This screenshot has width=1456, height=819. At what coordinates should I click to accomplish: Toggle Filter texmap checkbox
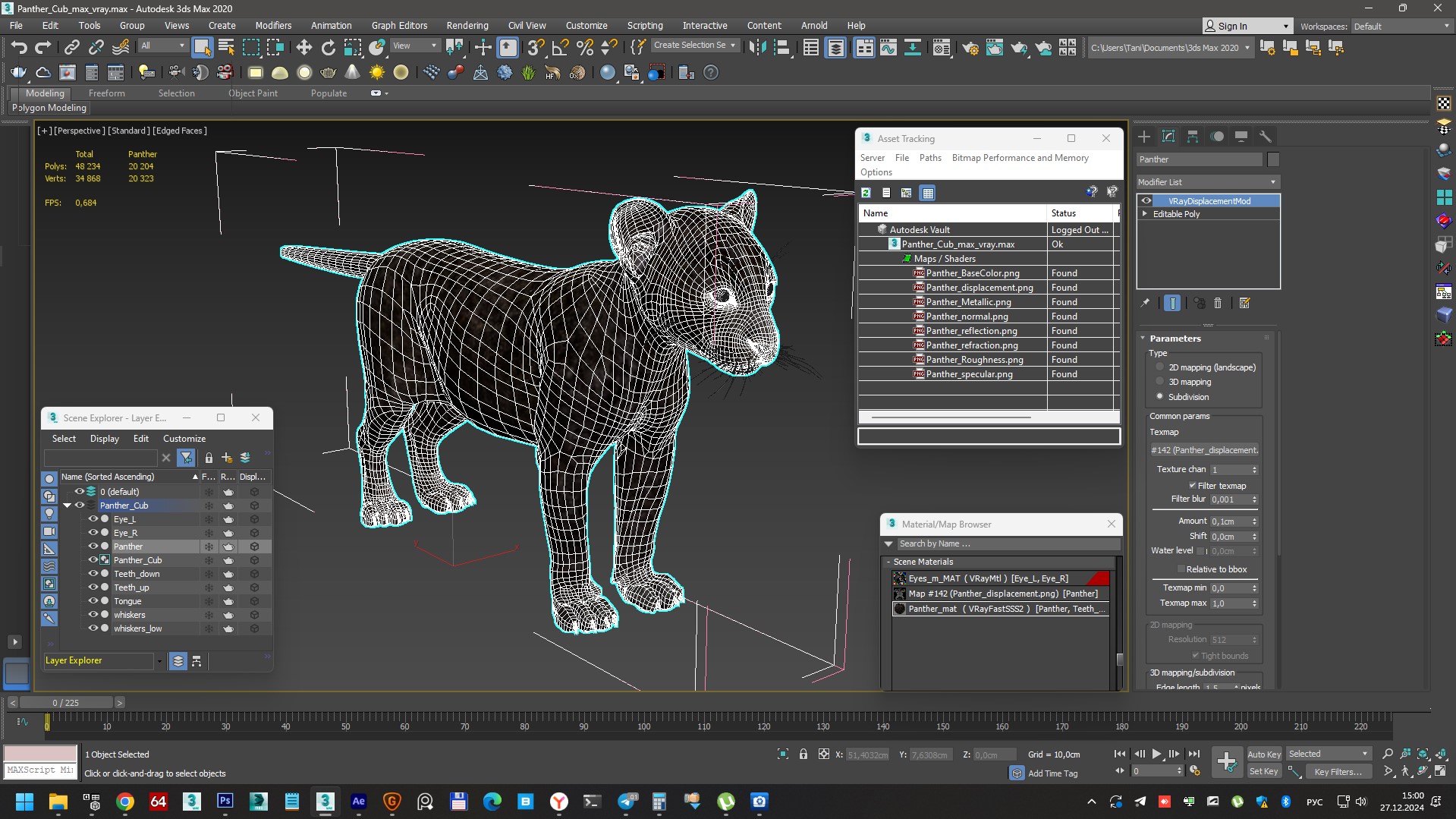[1192, 485]
